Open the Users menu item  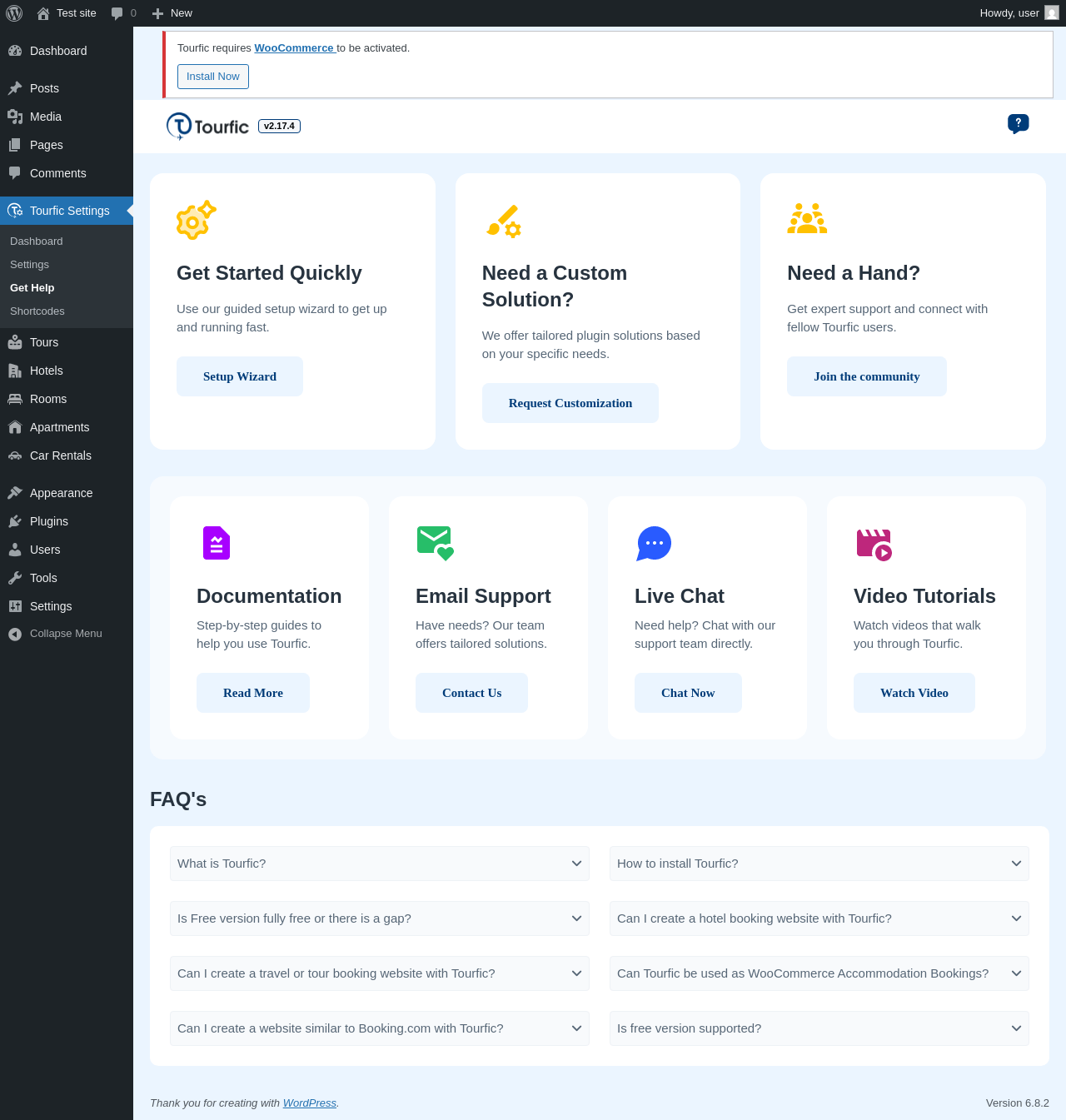[x=67, y=550]
